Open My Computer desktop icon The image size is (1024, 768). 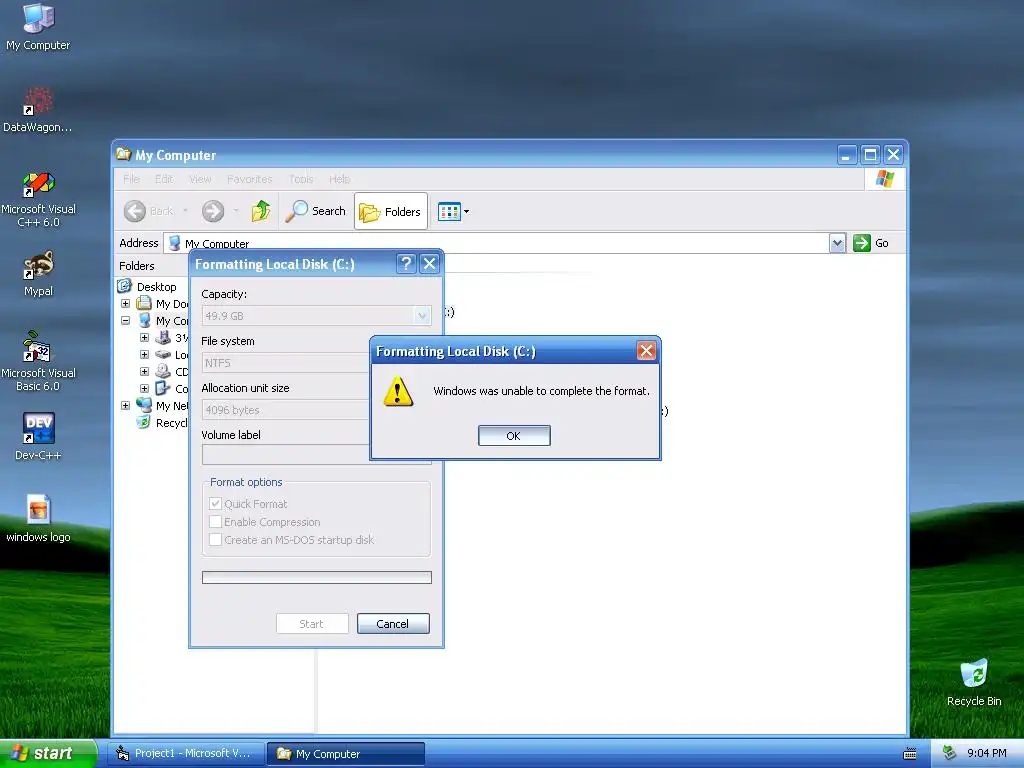38,27
